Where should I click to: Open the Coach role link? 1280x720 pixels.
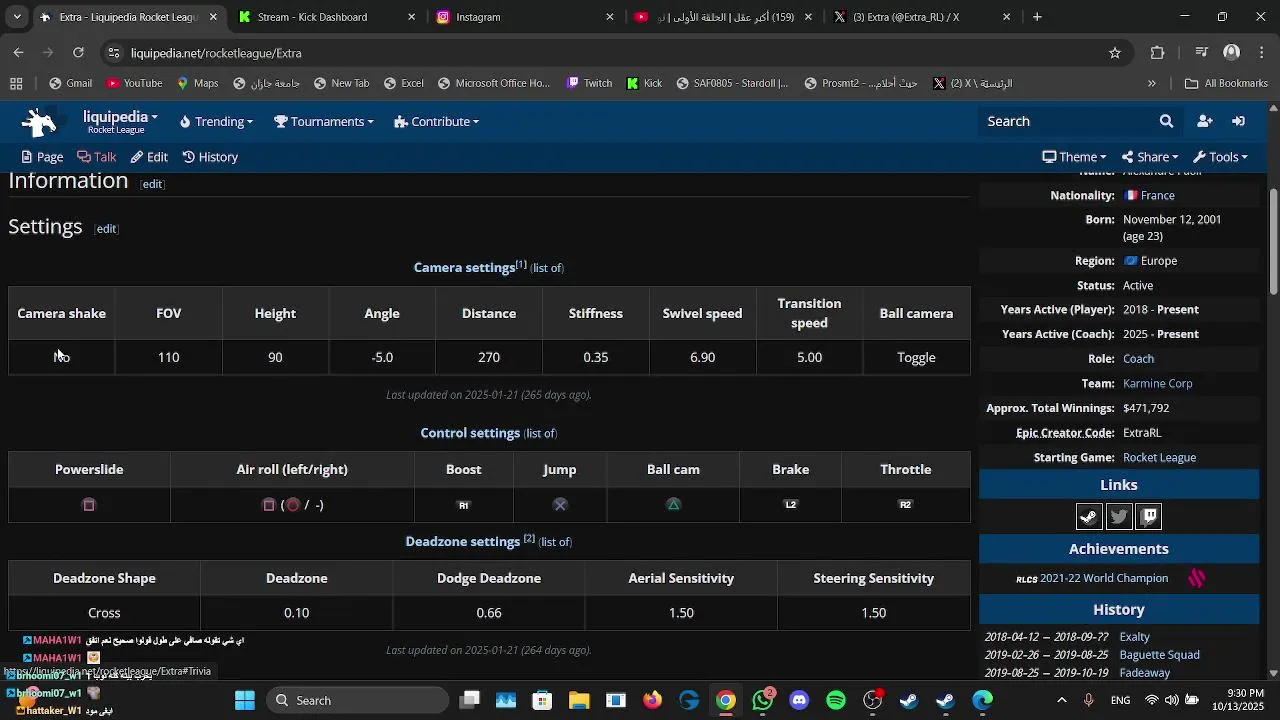point(1138,359)
